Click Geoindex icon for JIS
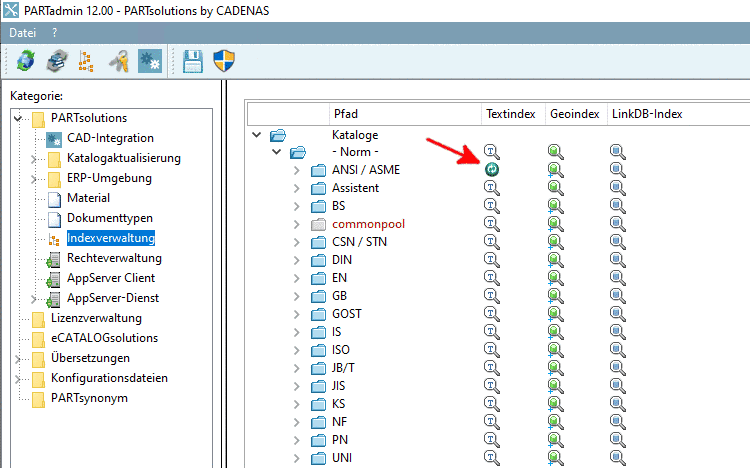 pyautogui.click(x=555, y=386)
